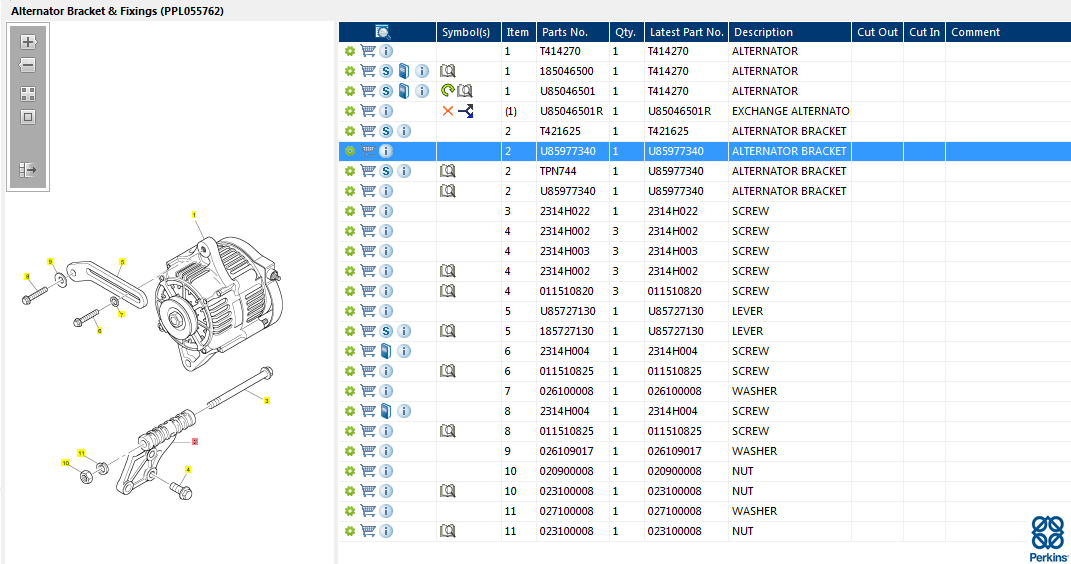Select callout 4 on the diagram

tap(188, 470)
